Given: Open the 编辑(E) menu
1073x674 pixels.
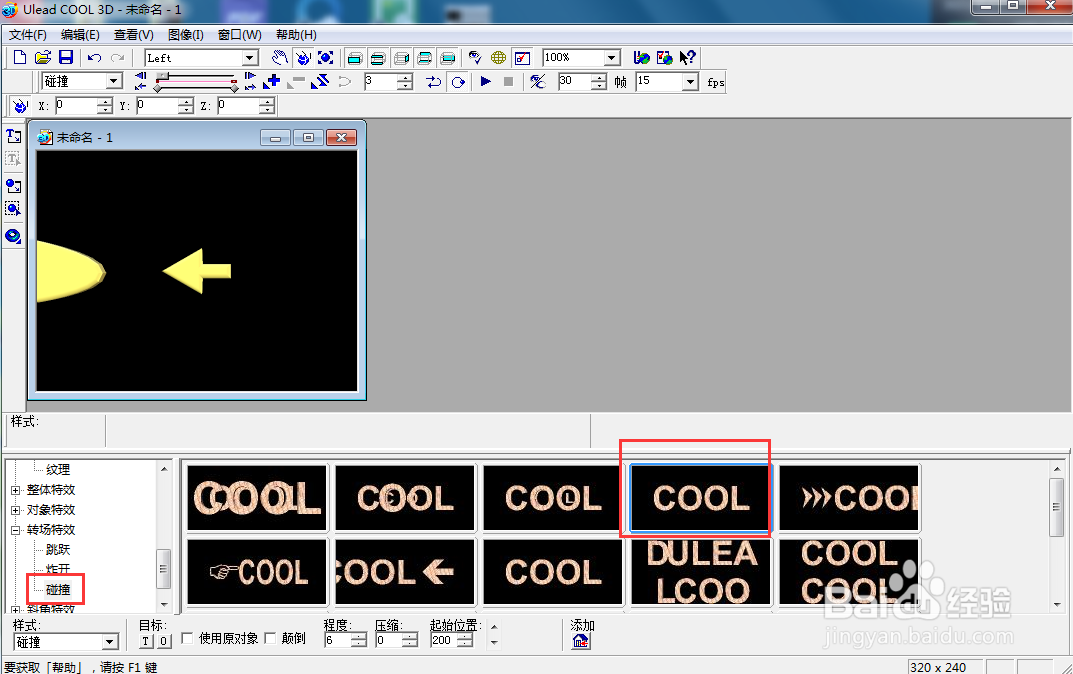Looking at the screenshot, I should click(x=80, y=35).
